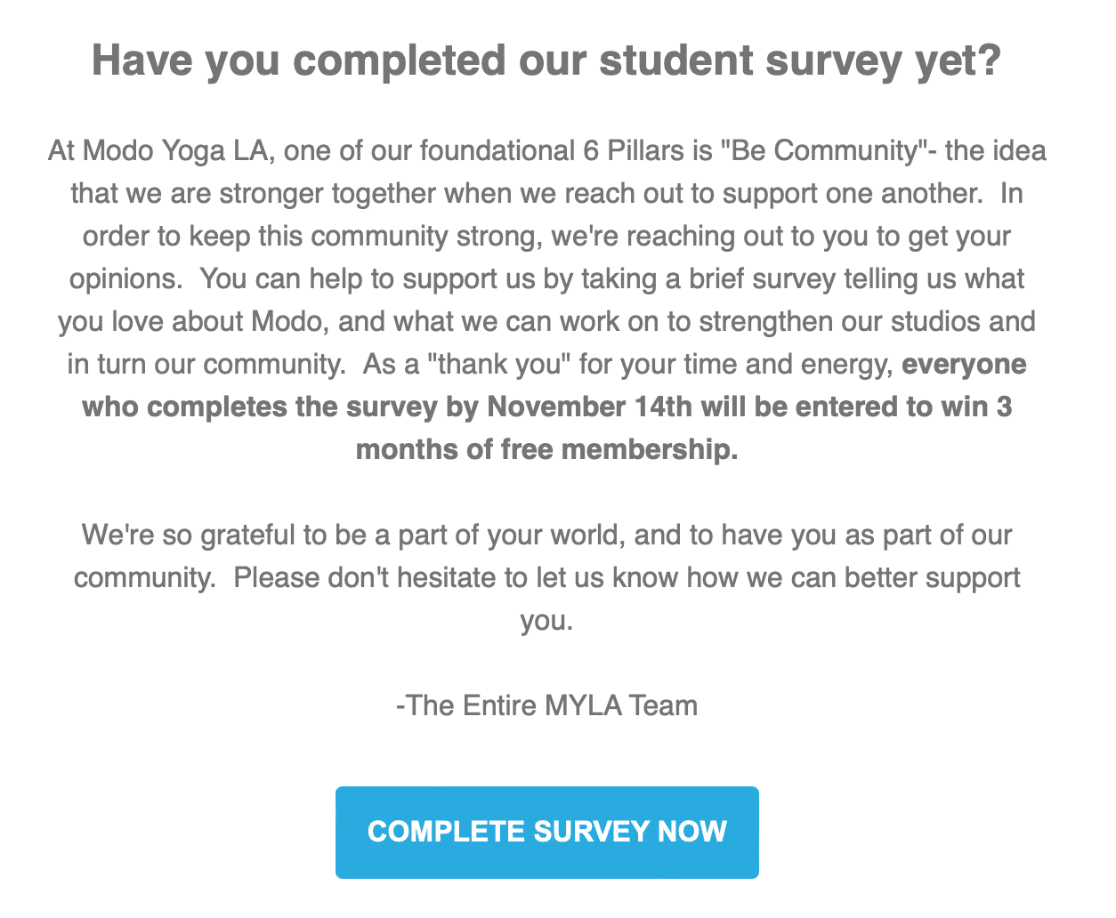Click the COMPLETE SURVEY NOW button

pos(547,832)
